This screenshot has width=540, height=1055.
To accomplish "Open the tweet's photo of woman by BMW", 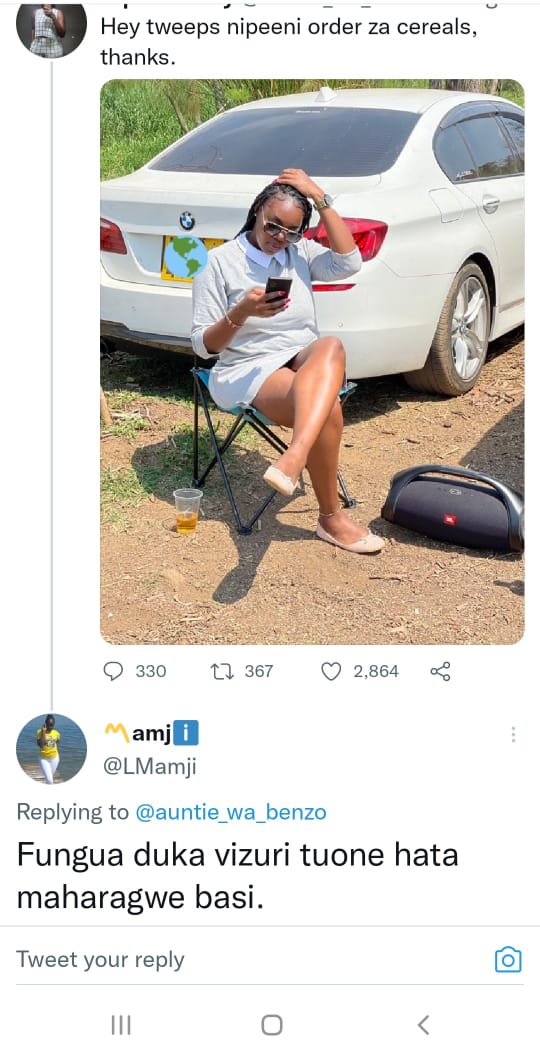I will tap(312, 362).
